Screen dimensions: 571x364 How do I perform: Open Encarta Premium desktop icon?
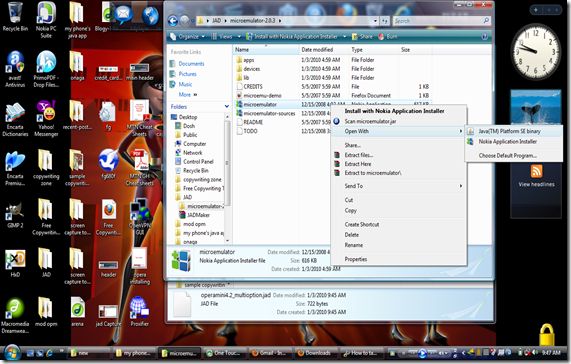pyautogui.click(x=15, y=168)
